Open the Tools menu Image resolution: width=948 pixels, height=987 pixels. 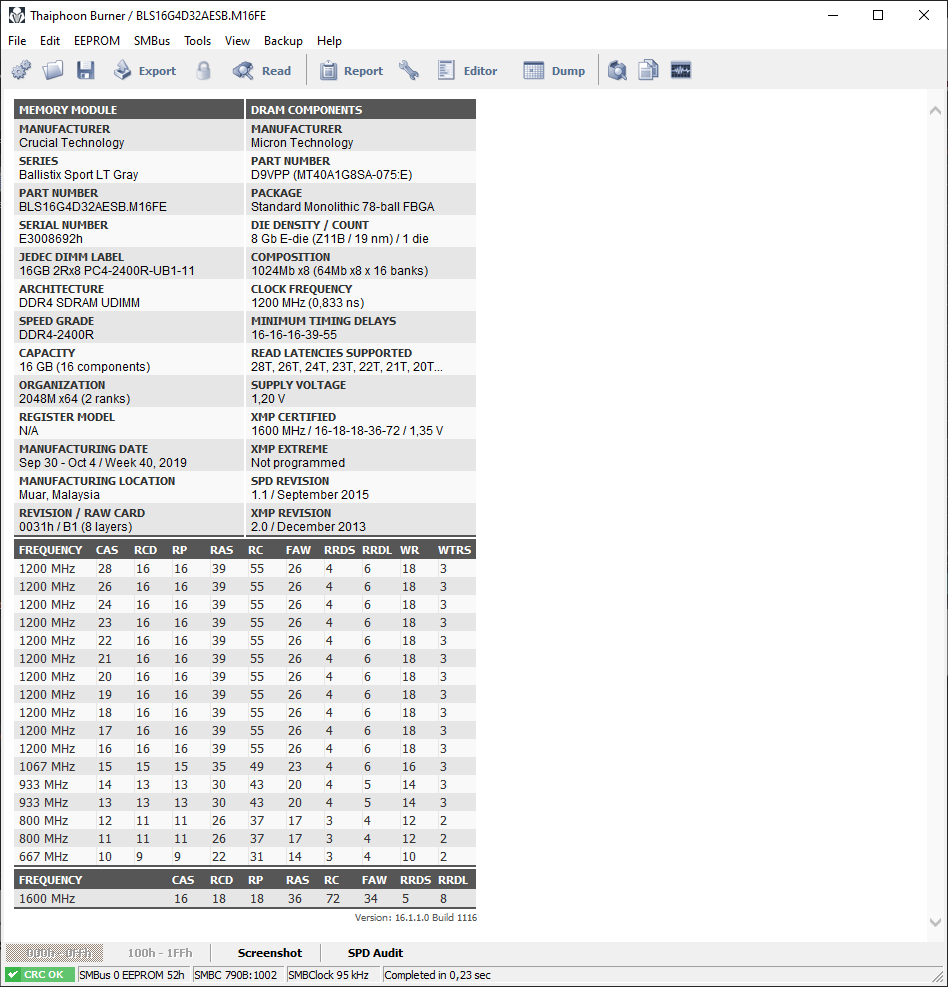(x=198, y=41)
